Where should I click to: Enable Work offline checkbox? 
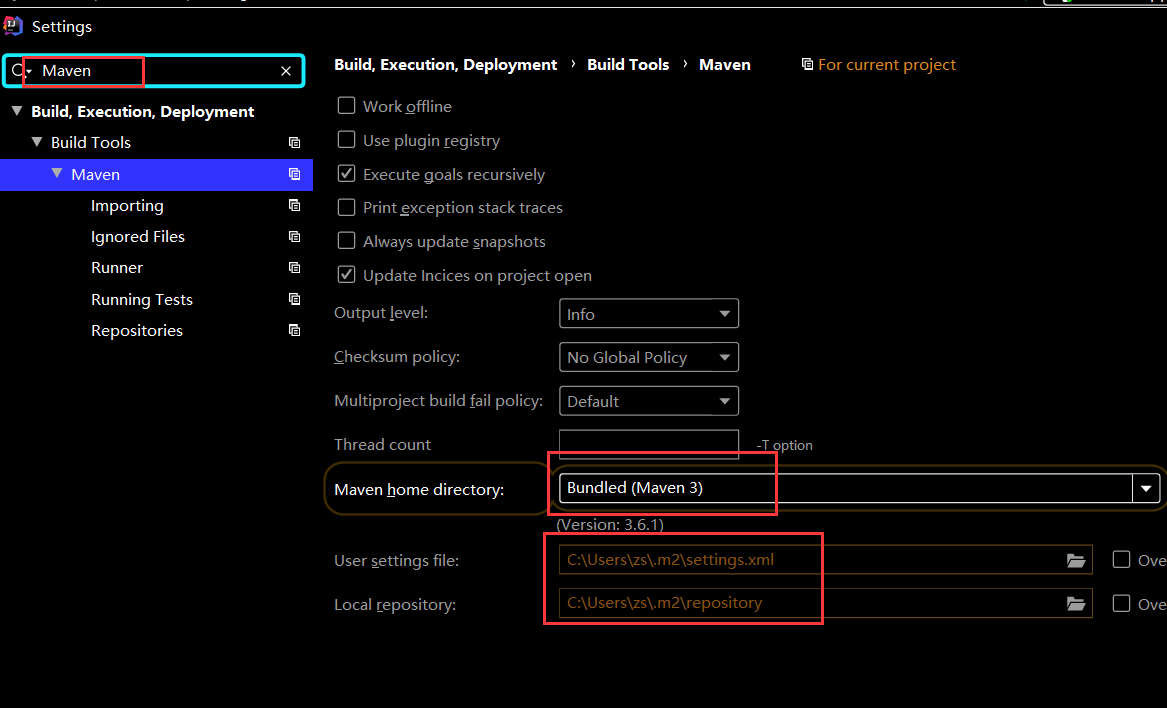[346, 106]
